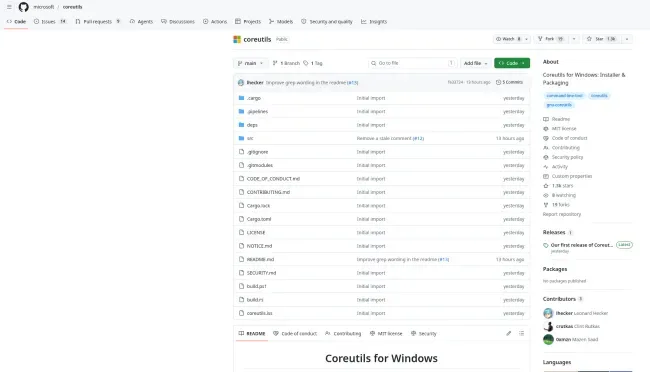Open the .gitignore file
The image size is (650, 372).
(x=257, y=152)
